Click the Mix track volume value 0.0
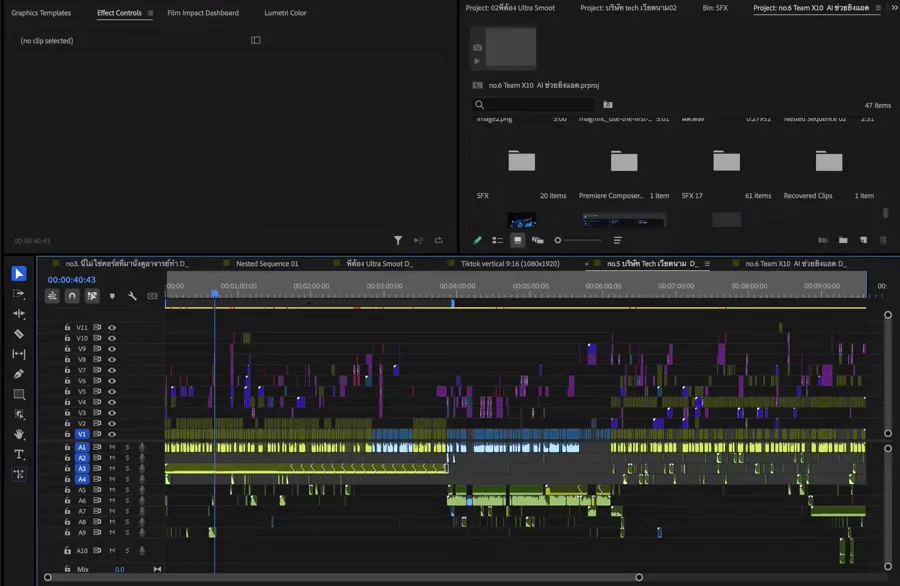900x586 pixels. pyautogui.click(x=119, y=569)
